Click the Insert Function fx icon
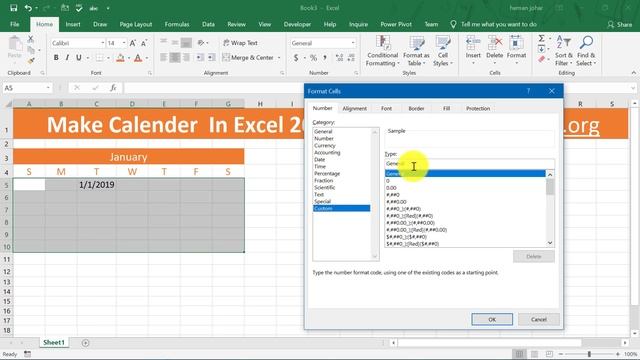 113,88
